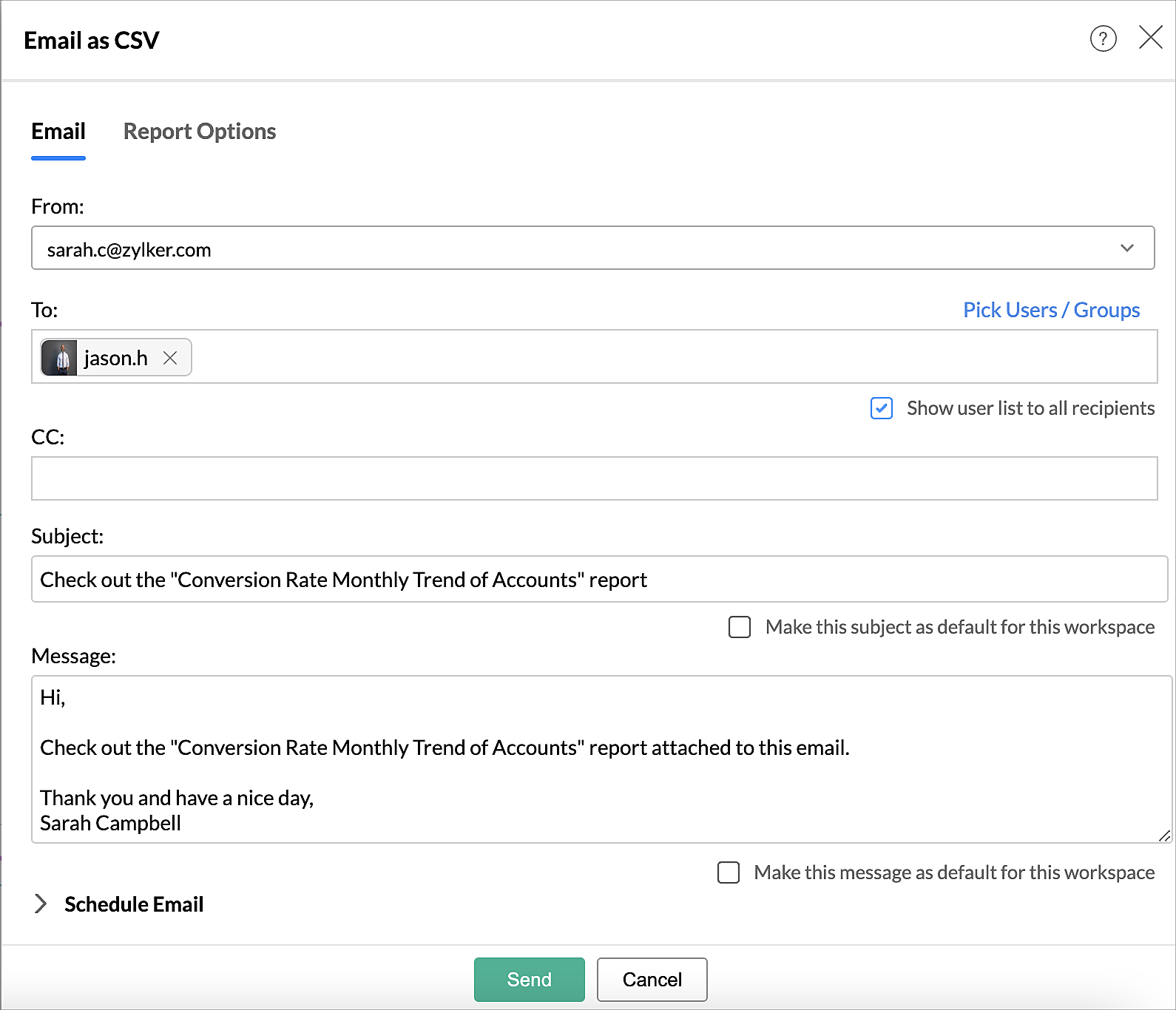
Task: Close the Email as CSV dialog
Action: pos(1150,37)
